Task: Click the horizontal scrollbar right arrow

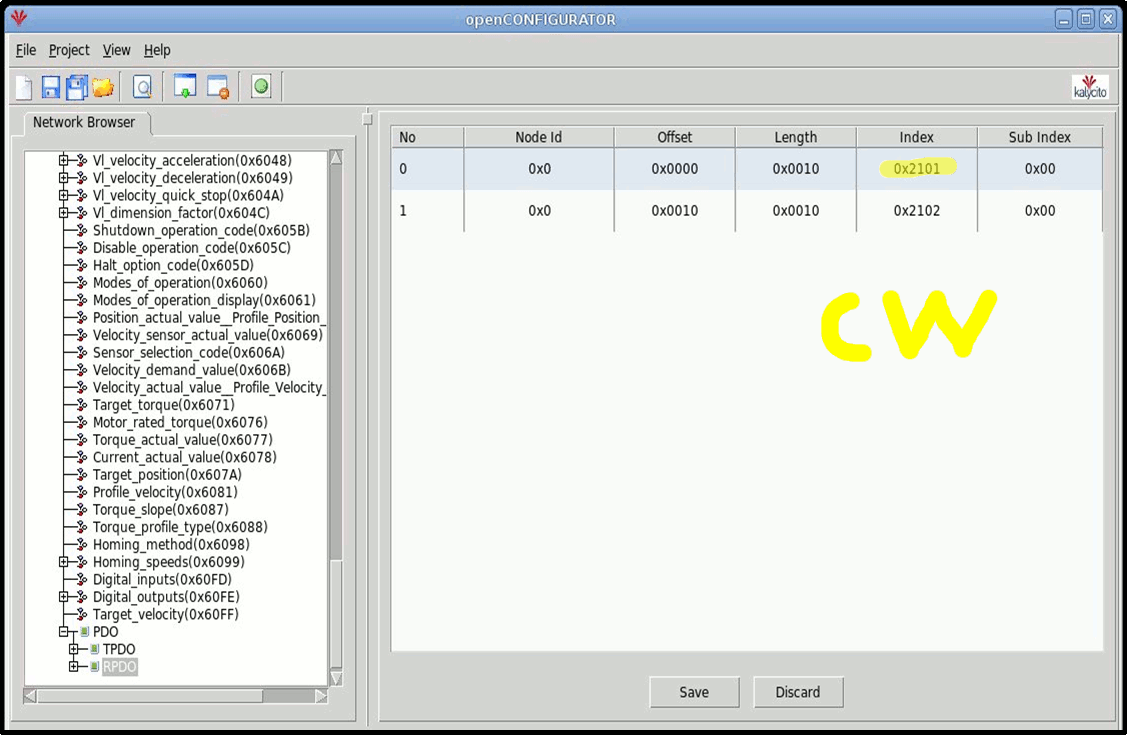Action: [x=321, y=695]
